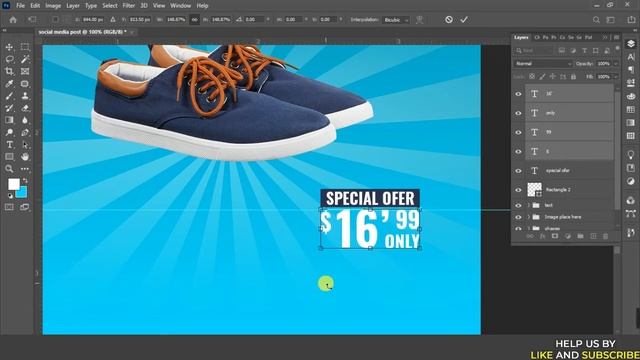Screen dimensions: 640x360
Task: Select the Rectangular Marquee tool
Action: [x=25, y=47]
